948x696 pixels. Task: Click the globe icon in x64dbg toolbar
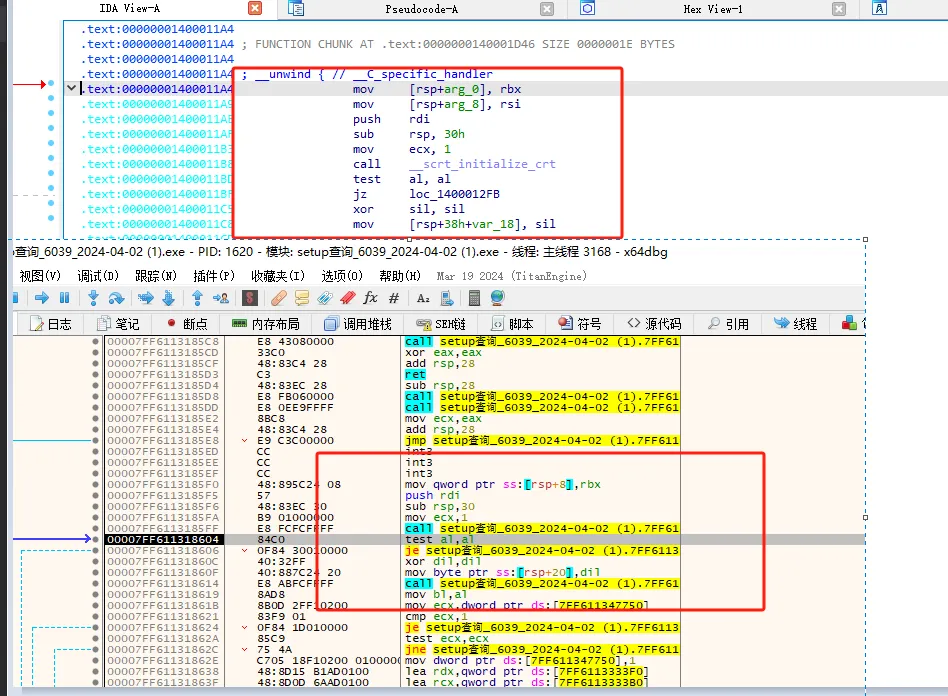[497, 298]
